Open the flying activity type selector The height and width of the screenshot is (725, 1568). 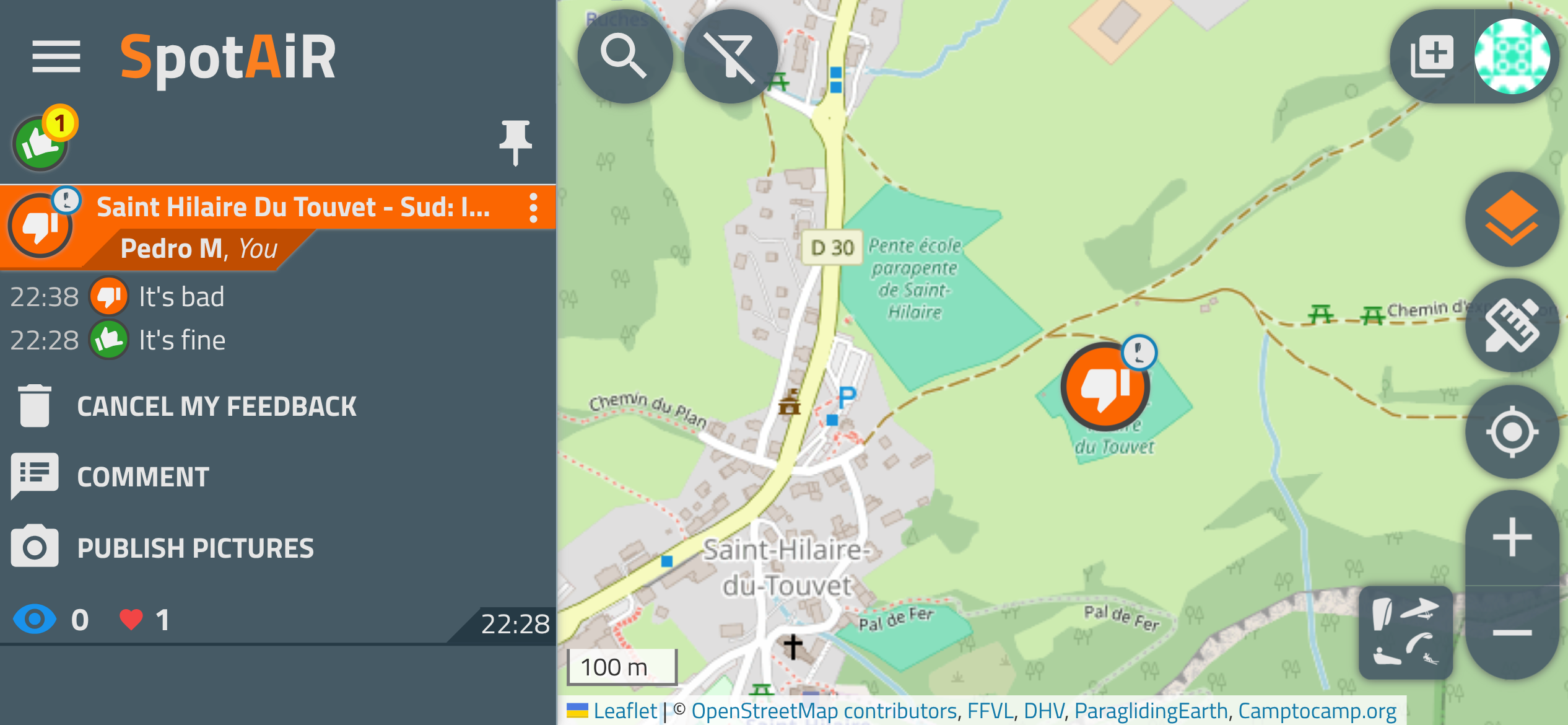point(1406,632)
